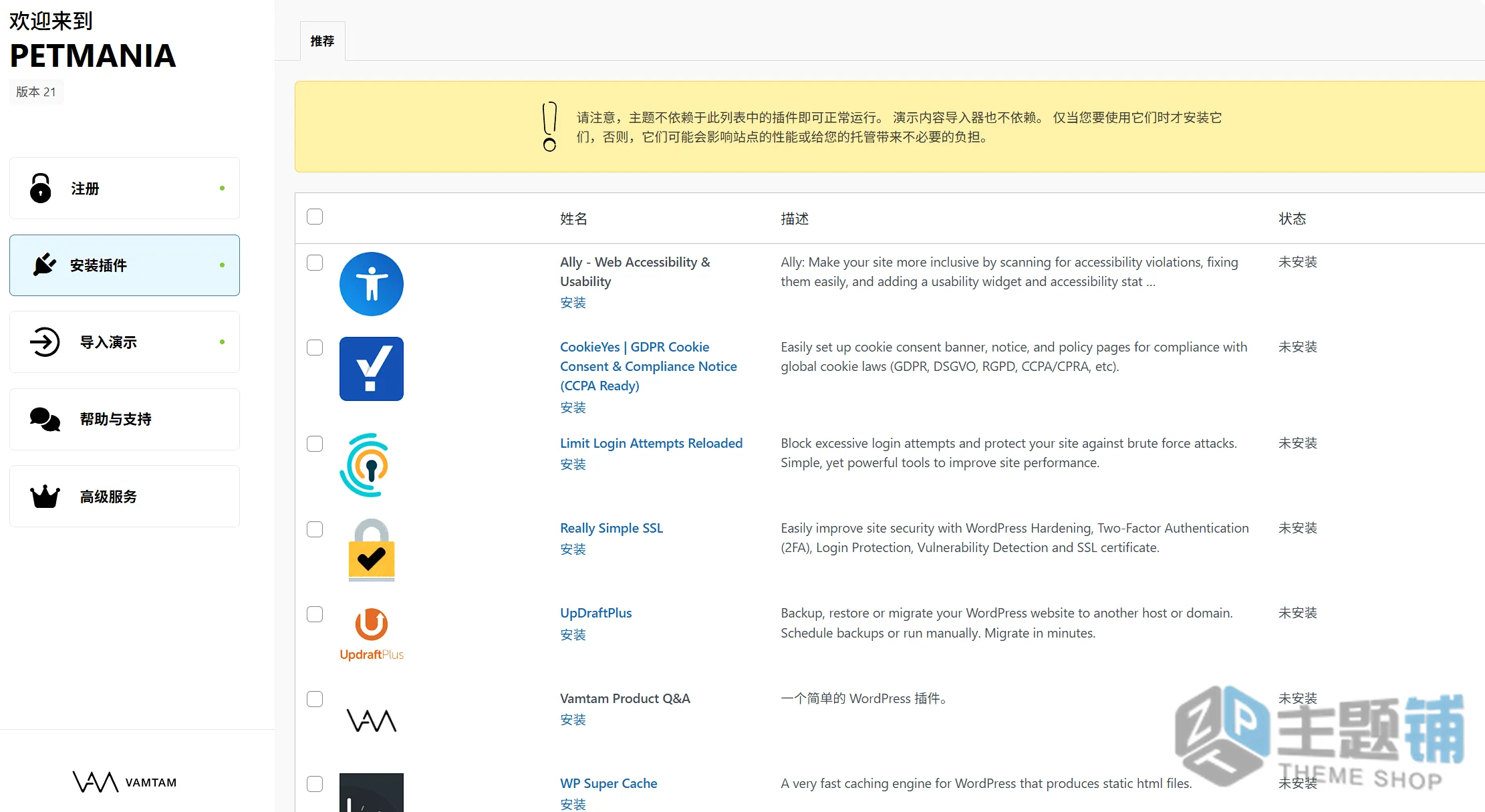This screenshot has width=1485, height=812.
Task: Open the WP Super Cache title link
Action: point(608,783)
